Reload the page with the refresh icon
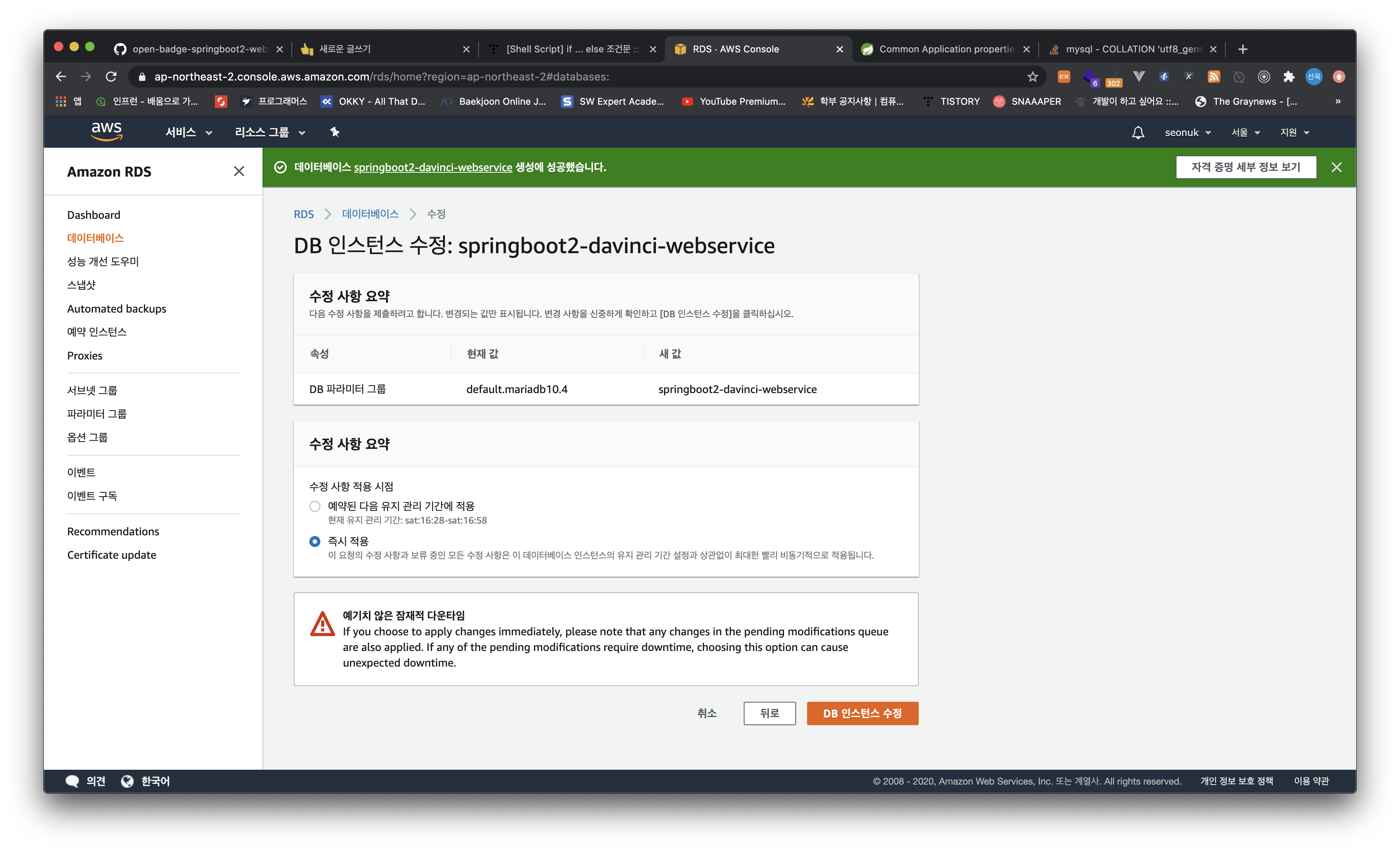The image size is (1400, 851). [x=111, y=77]
